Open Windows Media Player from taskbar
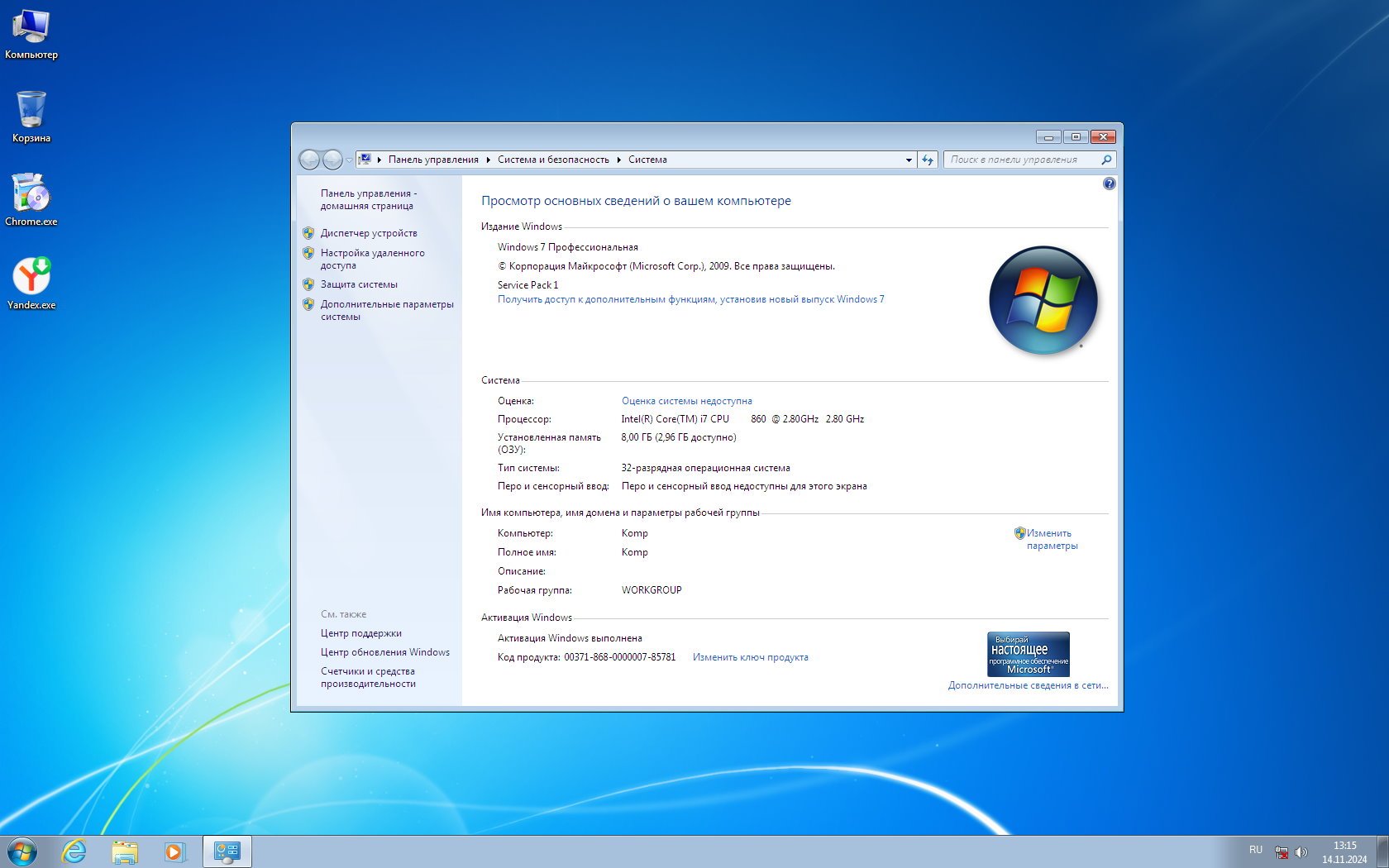 coord(174,851)
